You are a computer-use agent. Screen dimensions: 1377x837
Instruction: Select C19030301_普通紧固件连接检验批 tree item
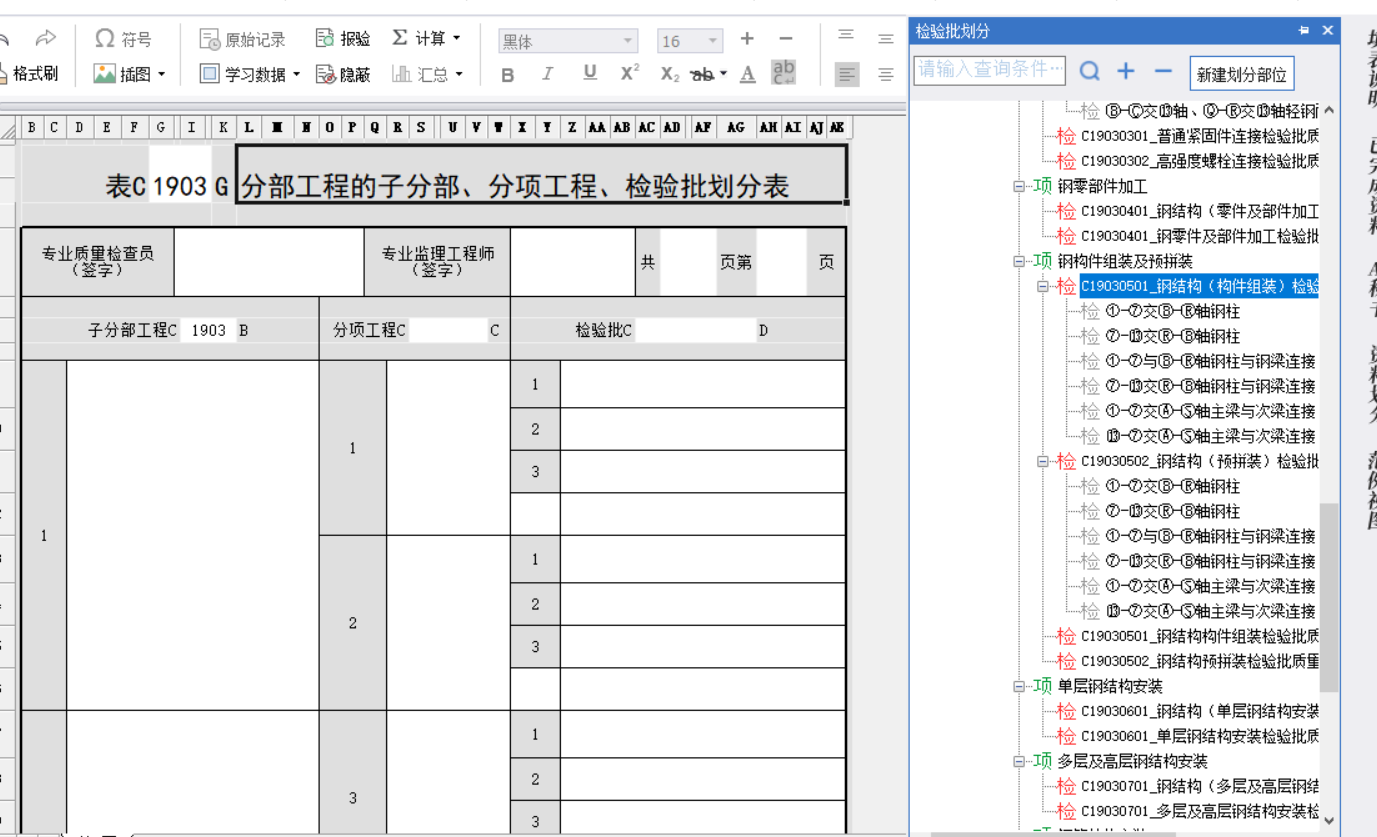(1199, 136)
